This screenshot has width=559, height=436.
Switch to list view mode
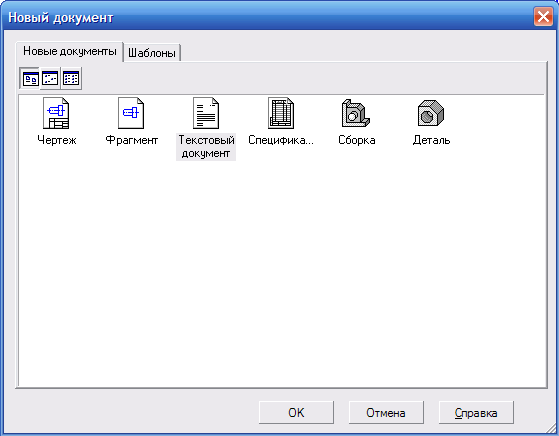[71, 78]
